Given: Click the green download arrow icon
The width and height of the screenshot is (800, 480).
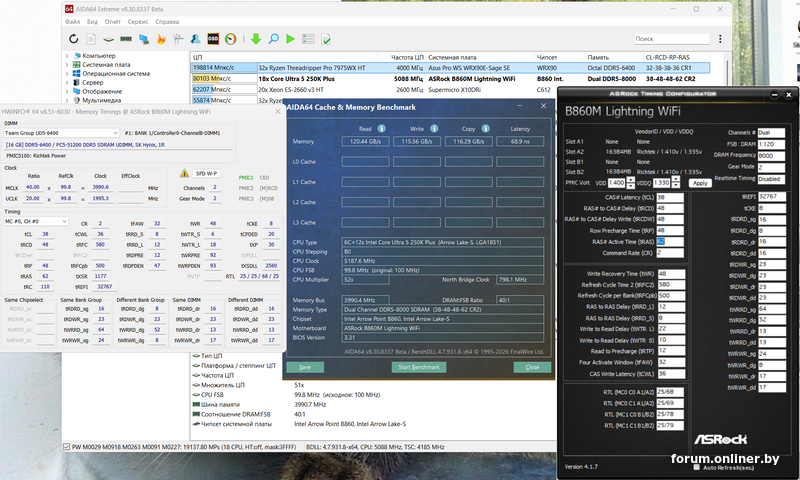Looking at the screenshot, I should (x=256, y=39).
